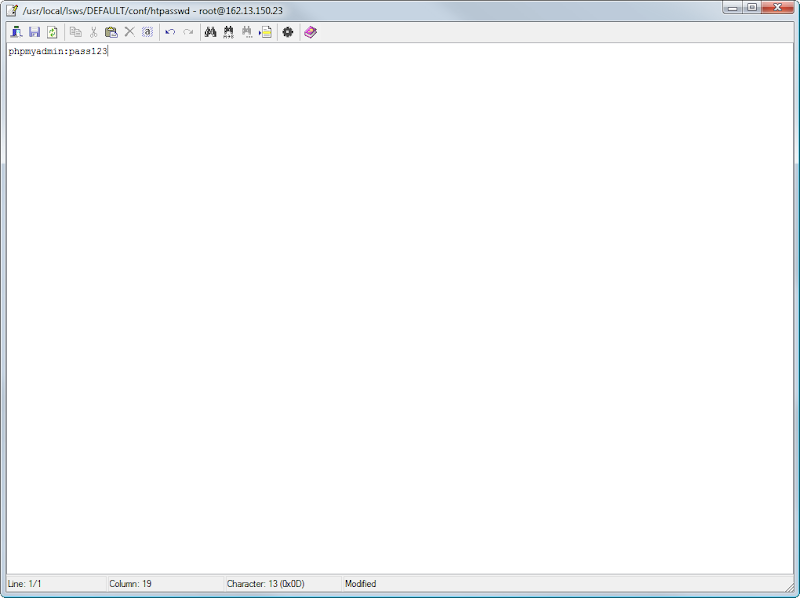This screenshot has height=598, width=800.
Task: Click the window title showing the htpasswd path
Action: tap(153, 11)
